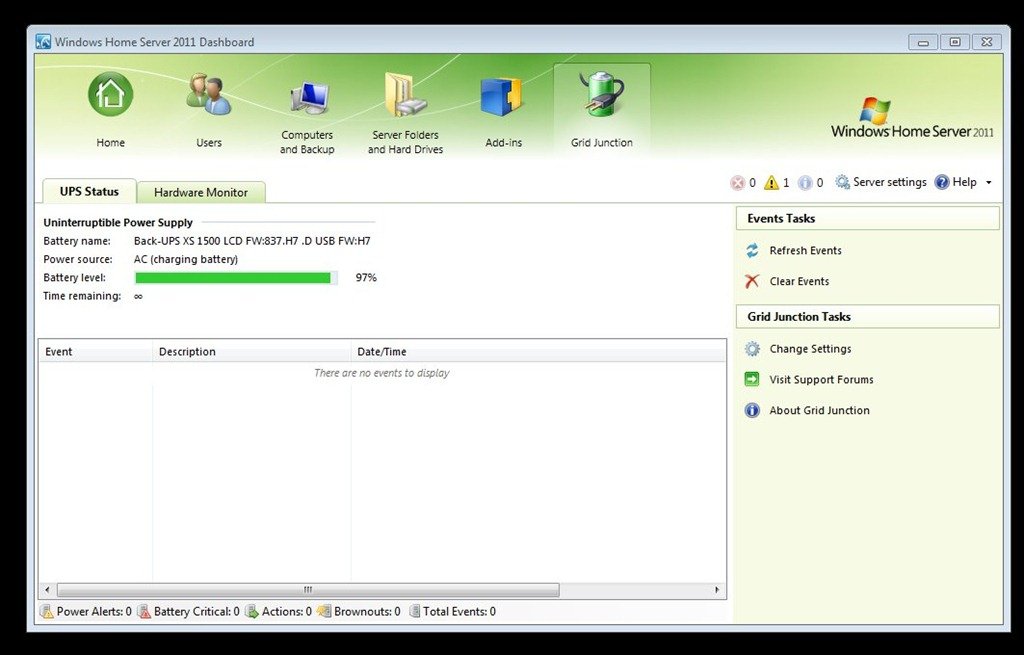Maximize the Dashboard window
This screenshot has height=655, width=1024.
click(x=955, y=42)
